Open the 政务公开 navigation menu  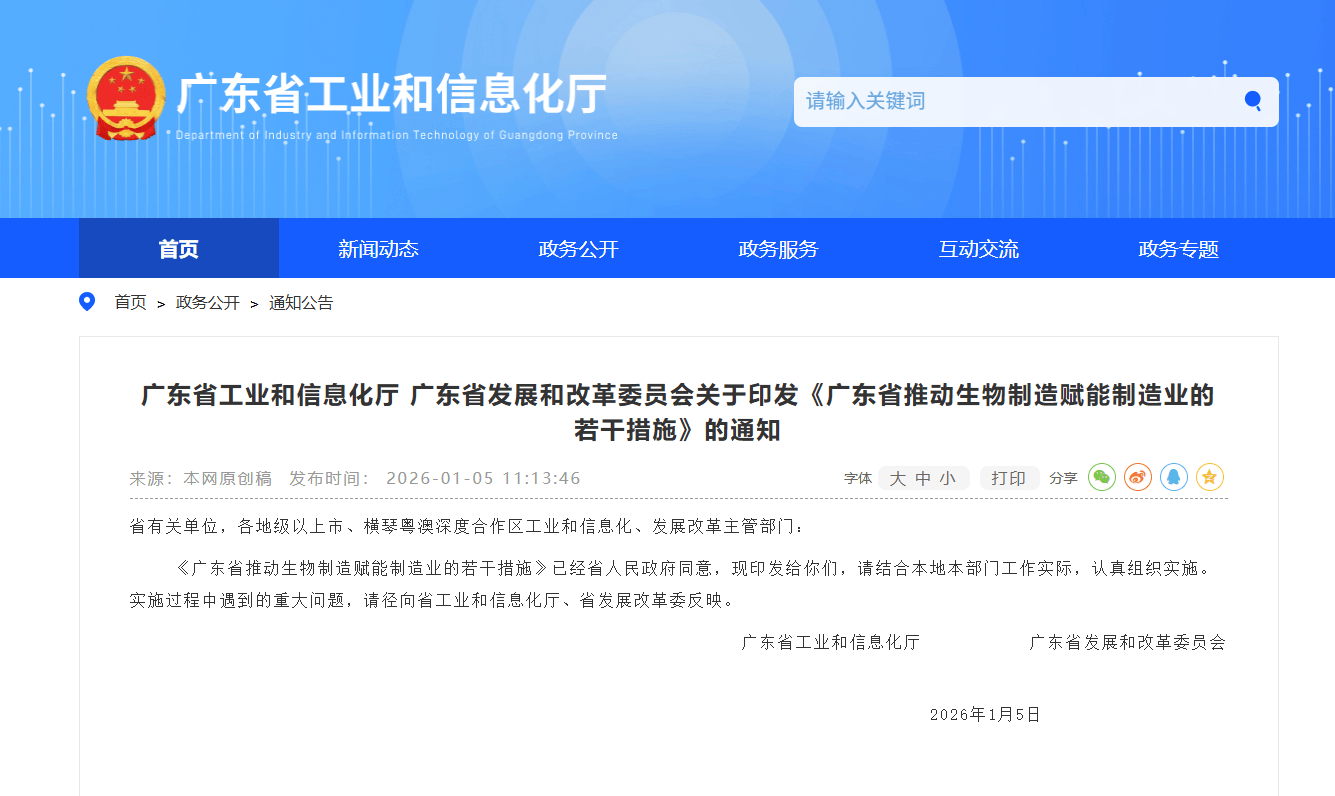[x=578, y=249]
